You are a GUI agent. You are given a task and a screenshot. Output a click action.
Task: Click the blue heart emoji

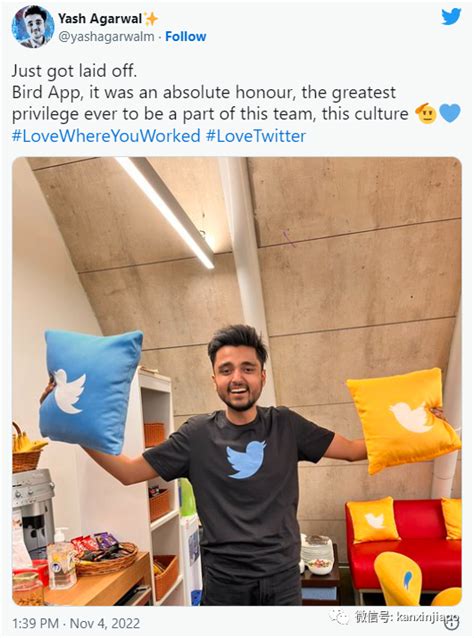coord(450,114)
